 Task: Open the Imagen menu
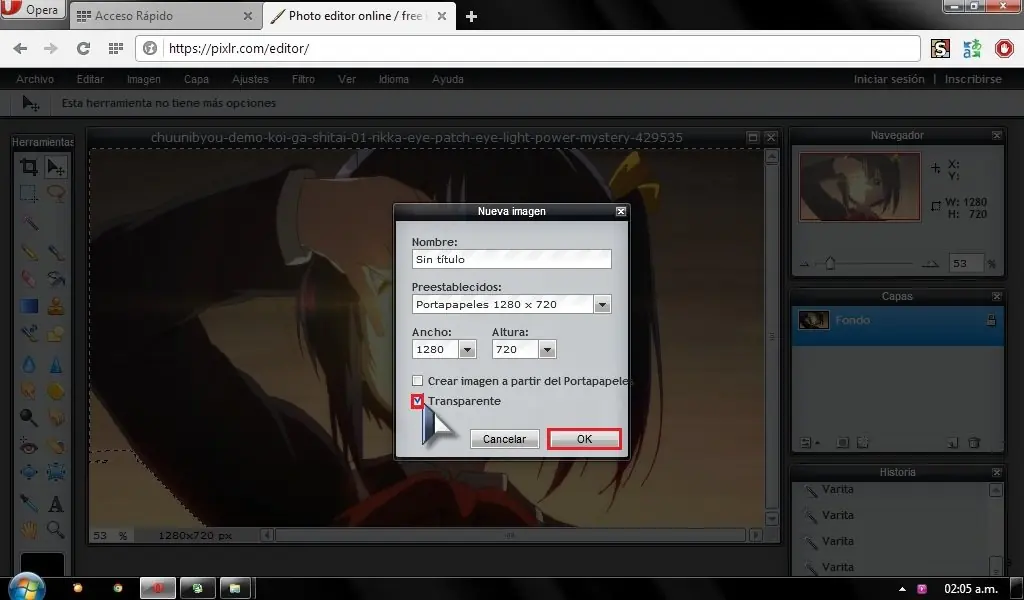coord(144,79)
